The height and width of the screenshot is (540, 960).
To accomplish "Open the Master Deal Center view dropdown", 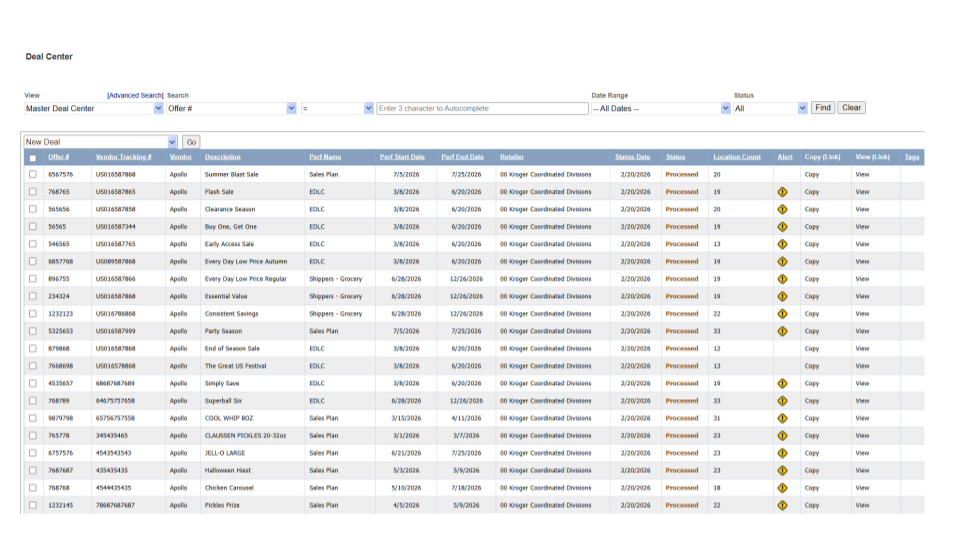I will pyautogui.click(x=94, y=108).
